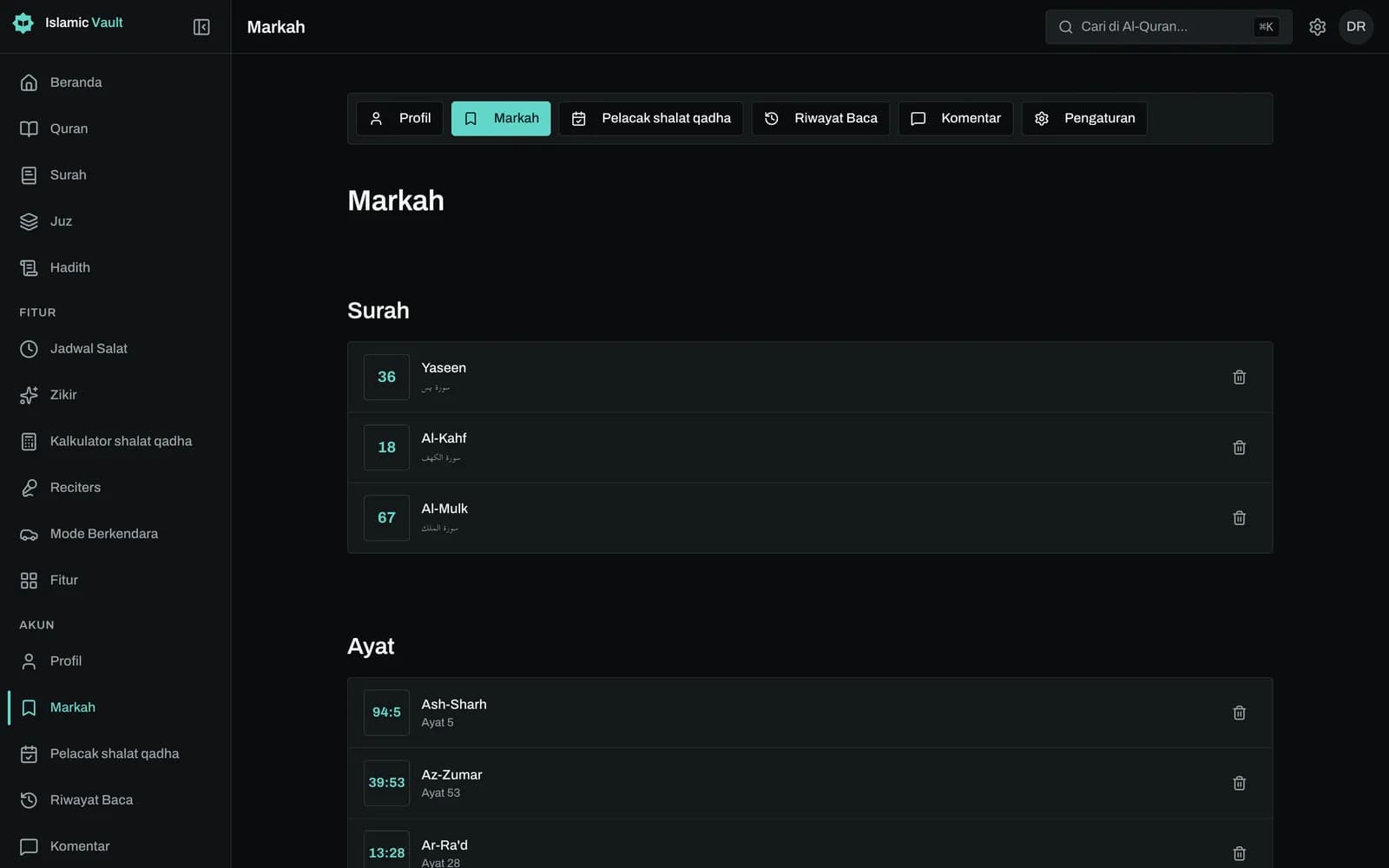Open Profil in the sidebar Akun section
Screen dimensions: 1389x868
115,661
